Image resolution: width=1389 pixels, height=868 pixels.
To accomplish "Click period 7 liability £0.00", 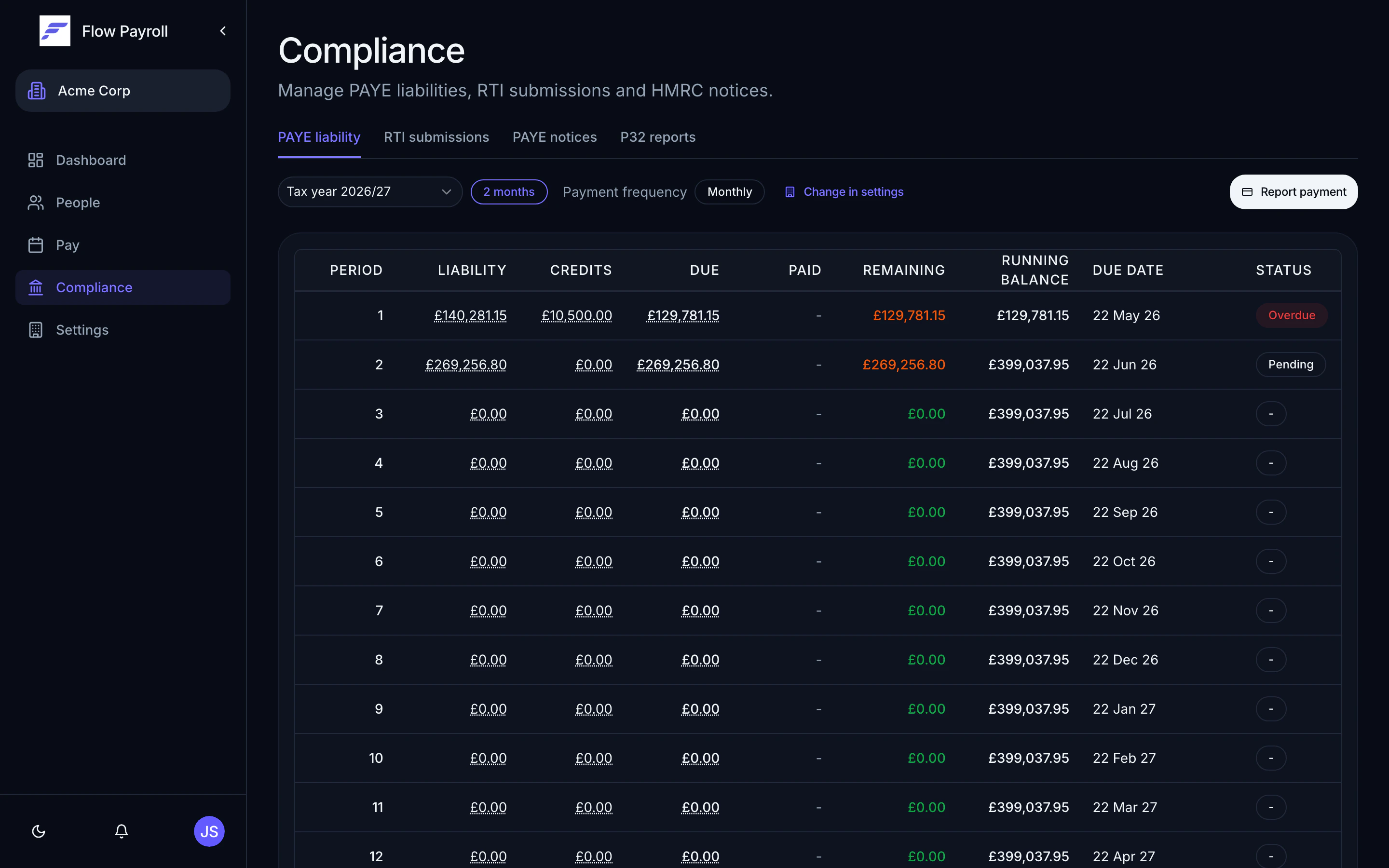I will click(x=488, y=610).
